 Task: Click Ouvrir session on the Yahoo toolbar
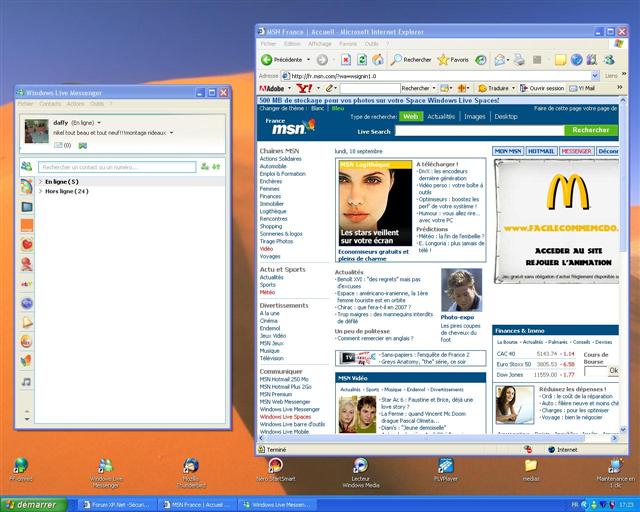(542, 88)
